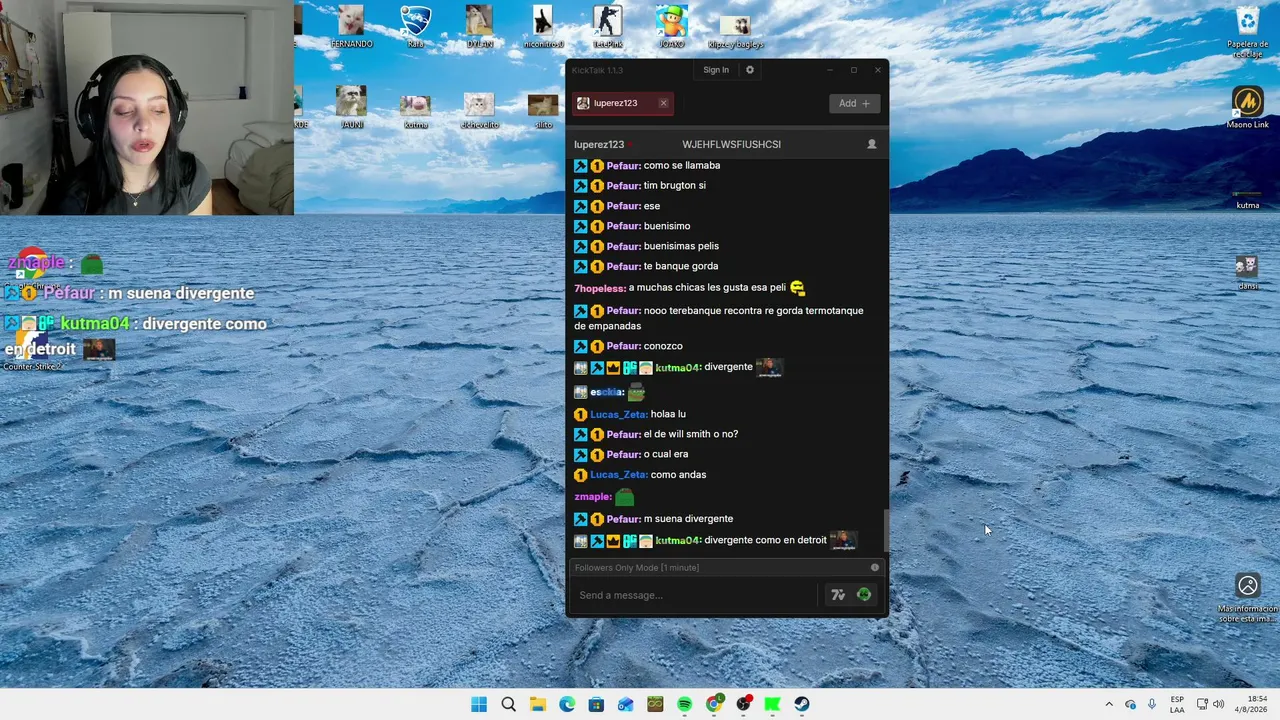
Task: Open File Explorer from taskbar
Action: click(538, 704)
